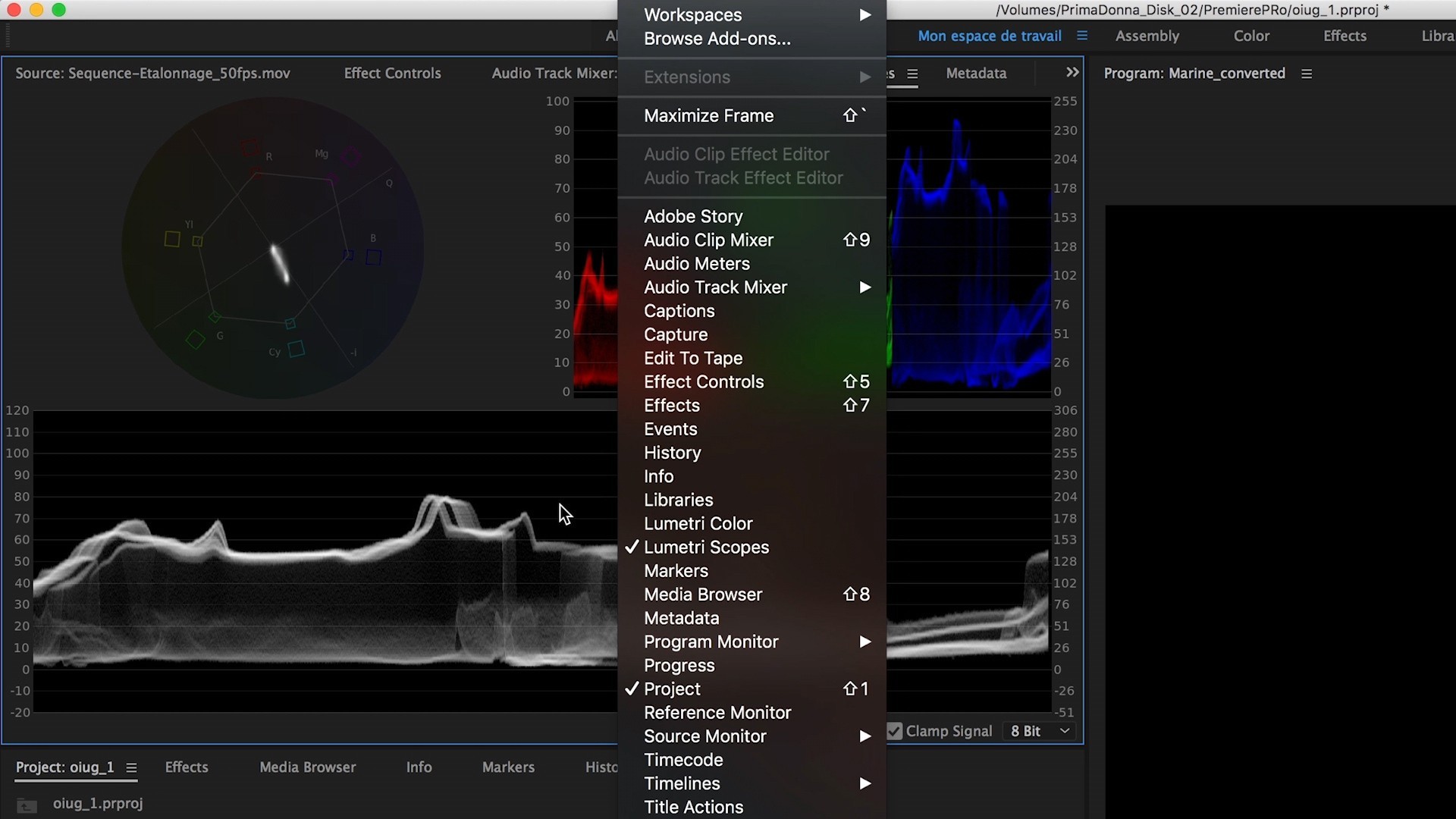Open the Mon espace de travail workspace menu icon
The height and width of the screenshot is (819, 1456).
tap(1082, 36)
